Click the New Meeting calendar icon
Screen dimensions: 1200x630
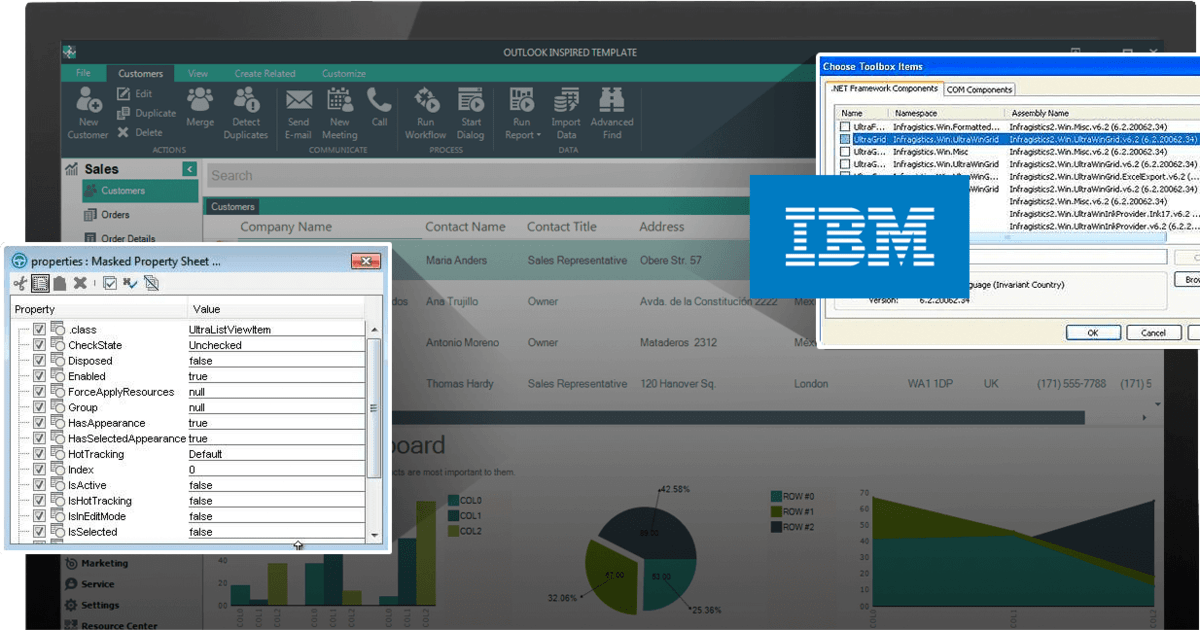click(x=340, y=99)
